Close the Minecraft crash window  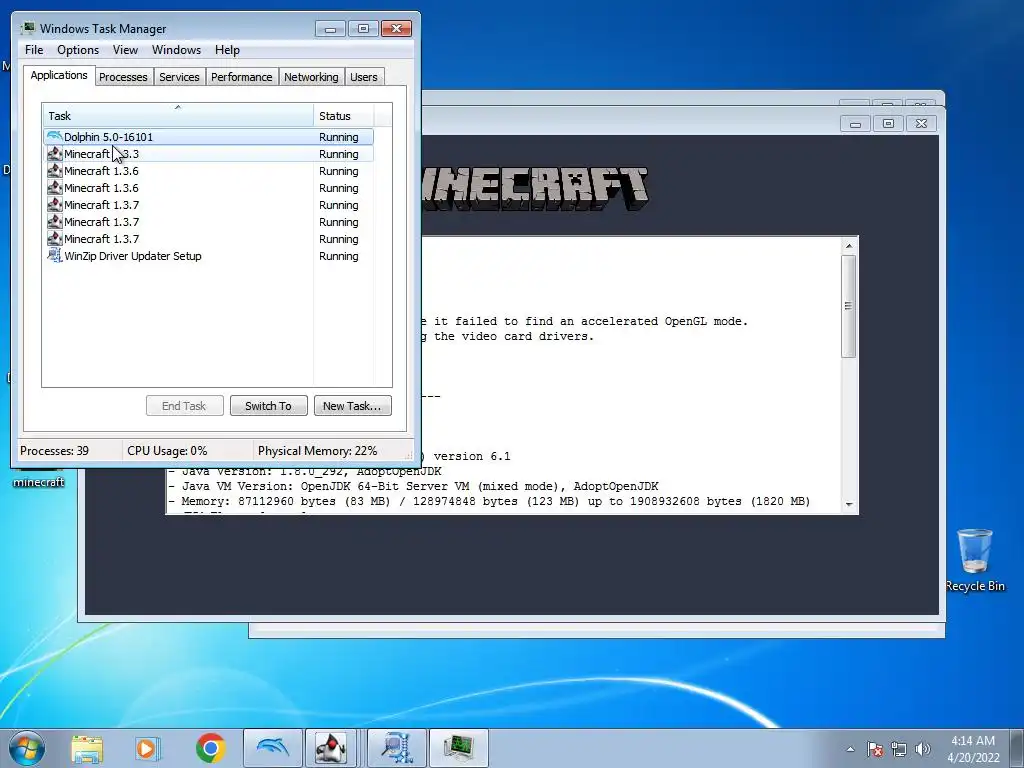(921, 123)
